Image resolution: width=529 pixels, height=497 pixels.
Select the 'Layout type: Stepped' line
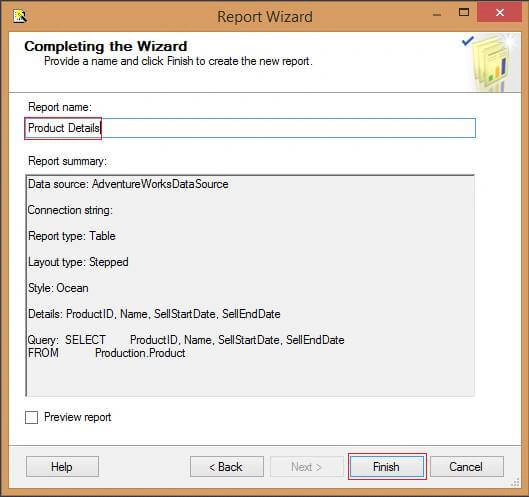click(78, 262)
